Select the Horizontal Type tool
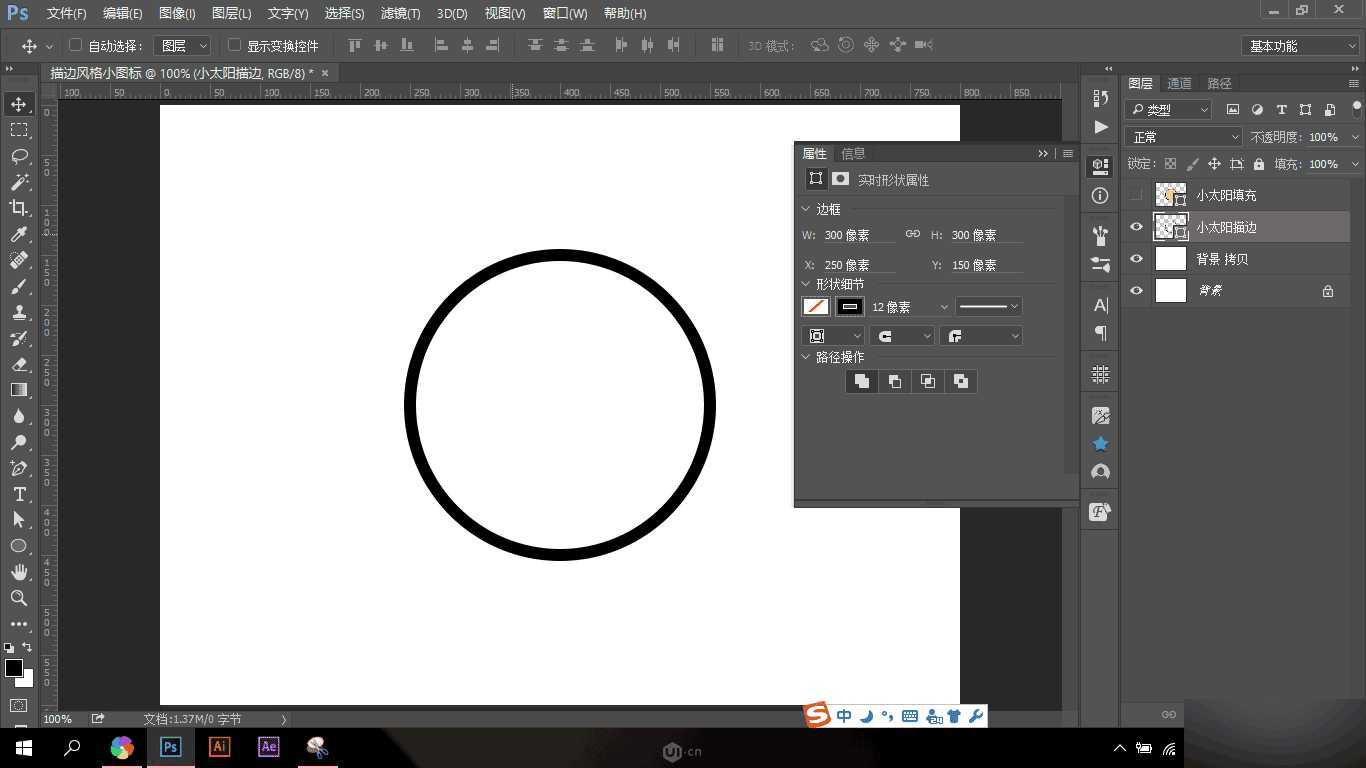 pos(18,494)
